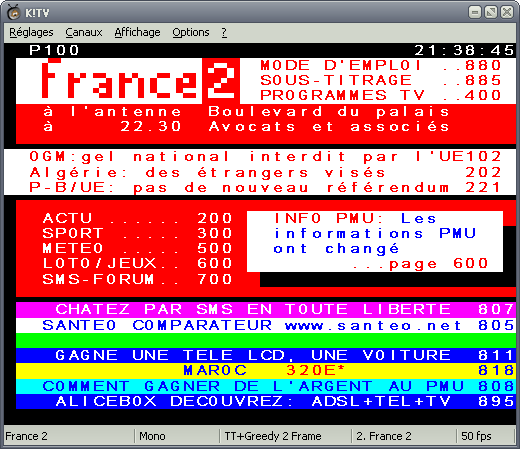Open the Options menu
Screen dimensions: 520x449
pyautogui.click(x=191, y=32)
